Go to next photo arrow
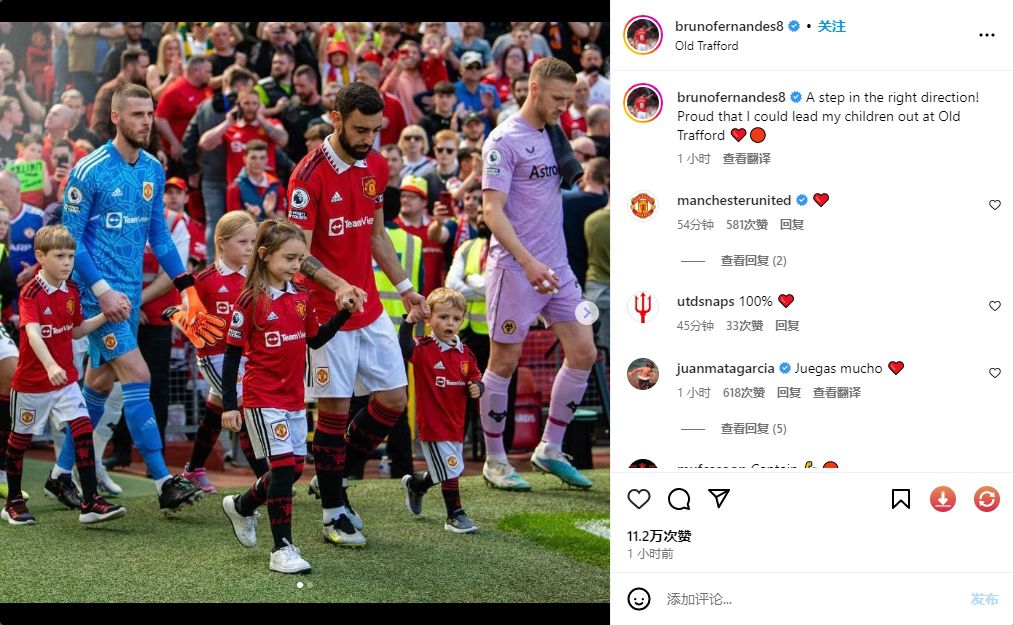 click(587, 313)
